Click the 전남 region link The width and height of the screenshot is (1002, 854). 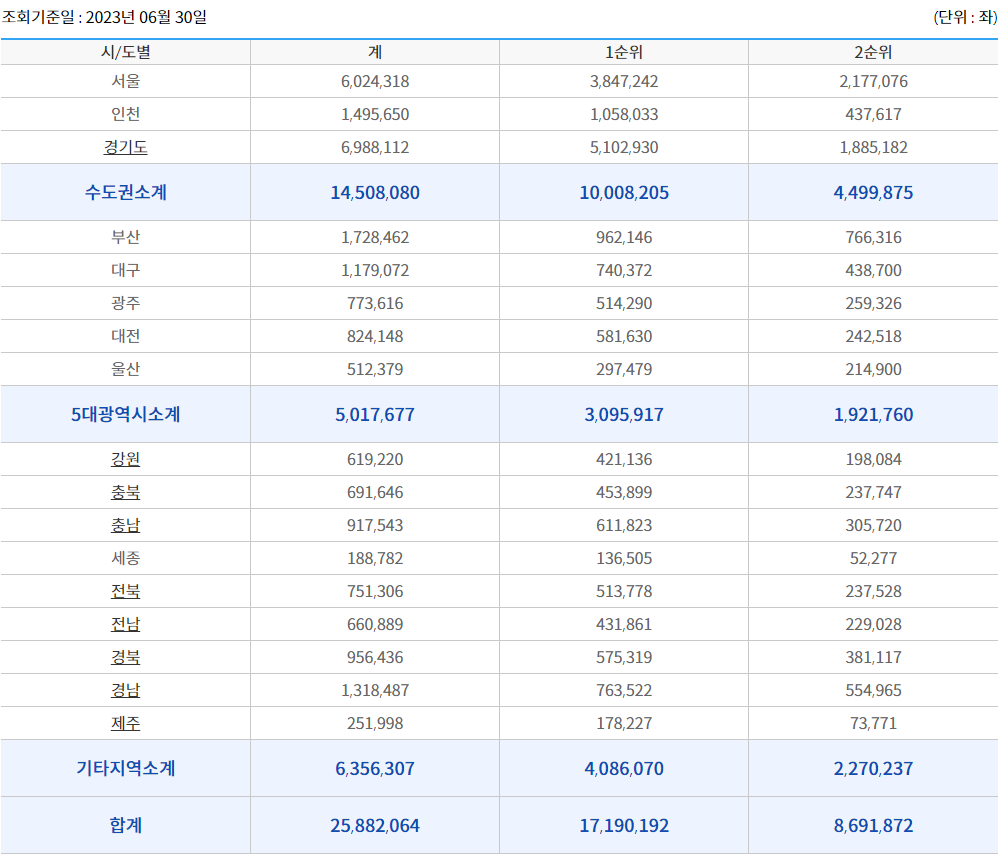coord(124,623)
